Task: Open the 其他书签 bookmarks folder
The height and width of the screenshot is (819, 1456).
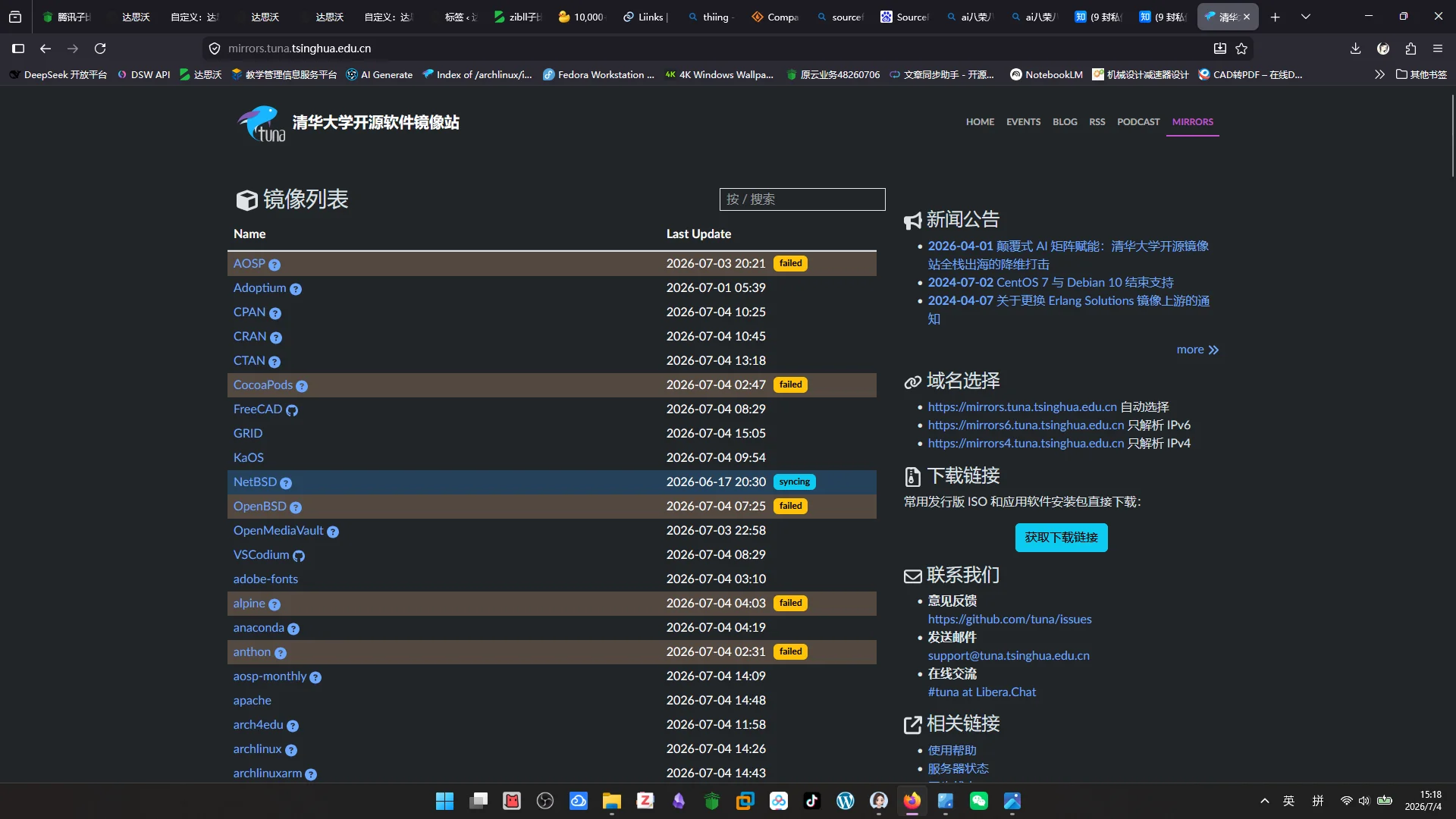Action: tap(1422, 74)
